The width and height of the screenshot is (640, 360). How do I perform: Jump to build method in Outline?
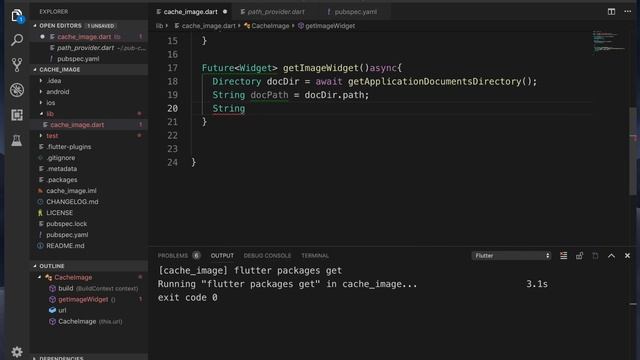coord(66,289)
